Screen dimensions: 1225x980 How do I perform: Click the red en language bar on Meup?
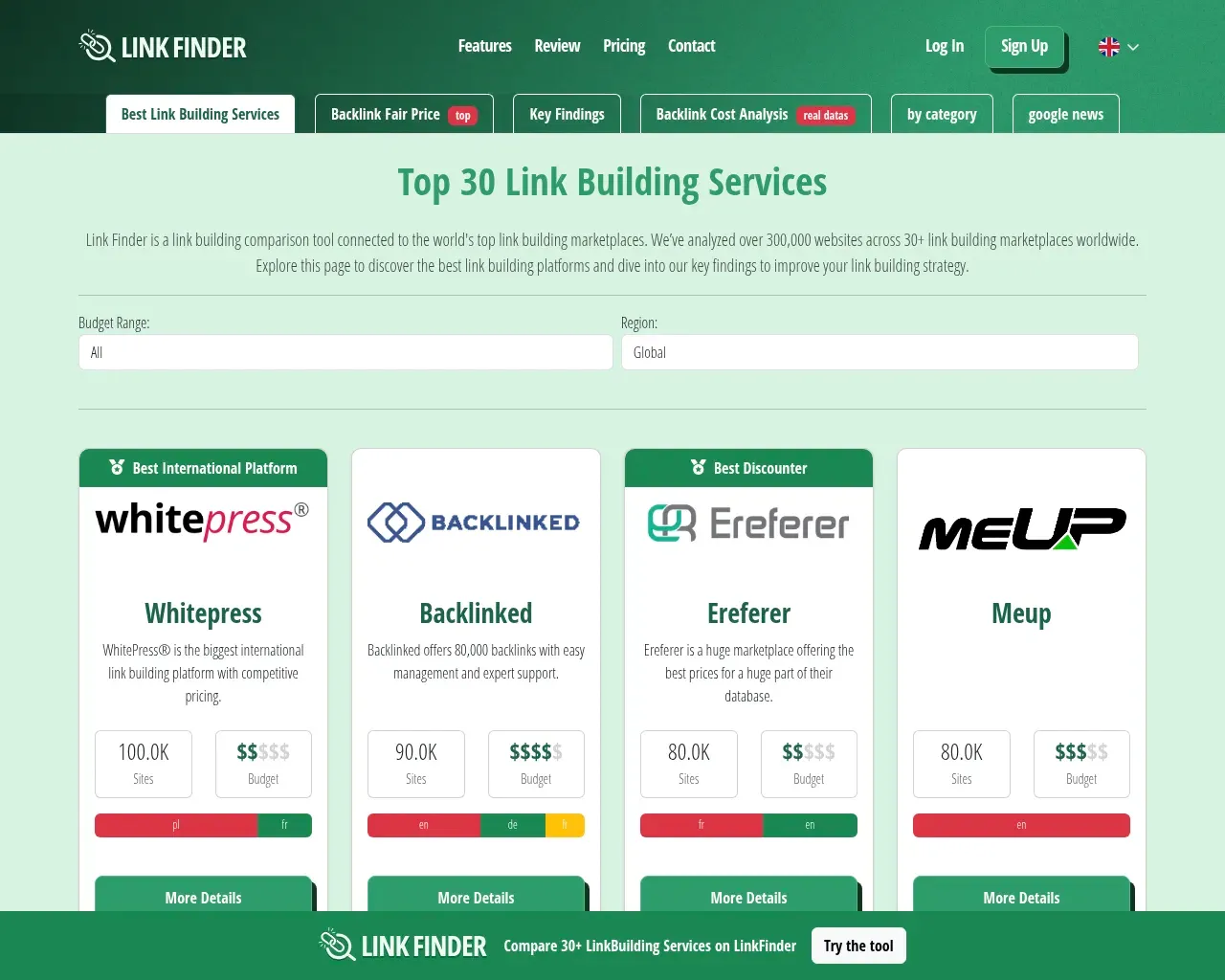pos(1021,825)
